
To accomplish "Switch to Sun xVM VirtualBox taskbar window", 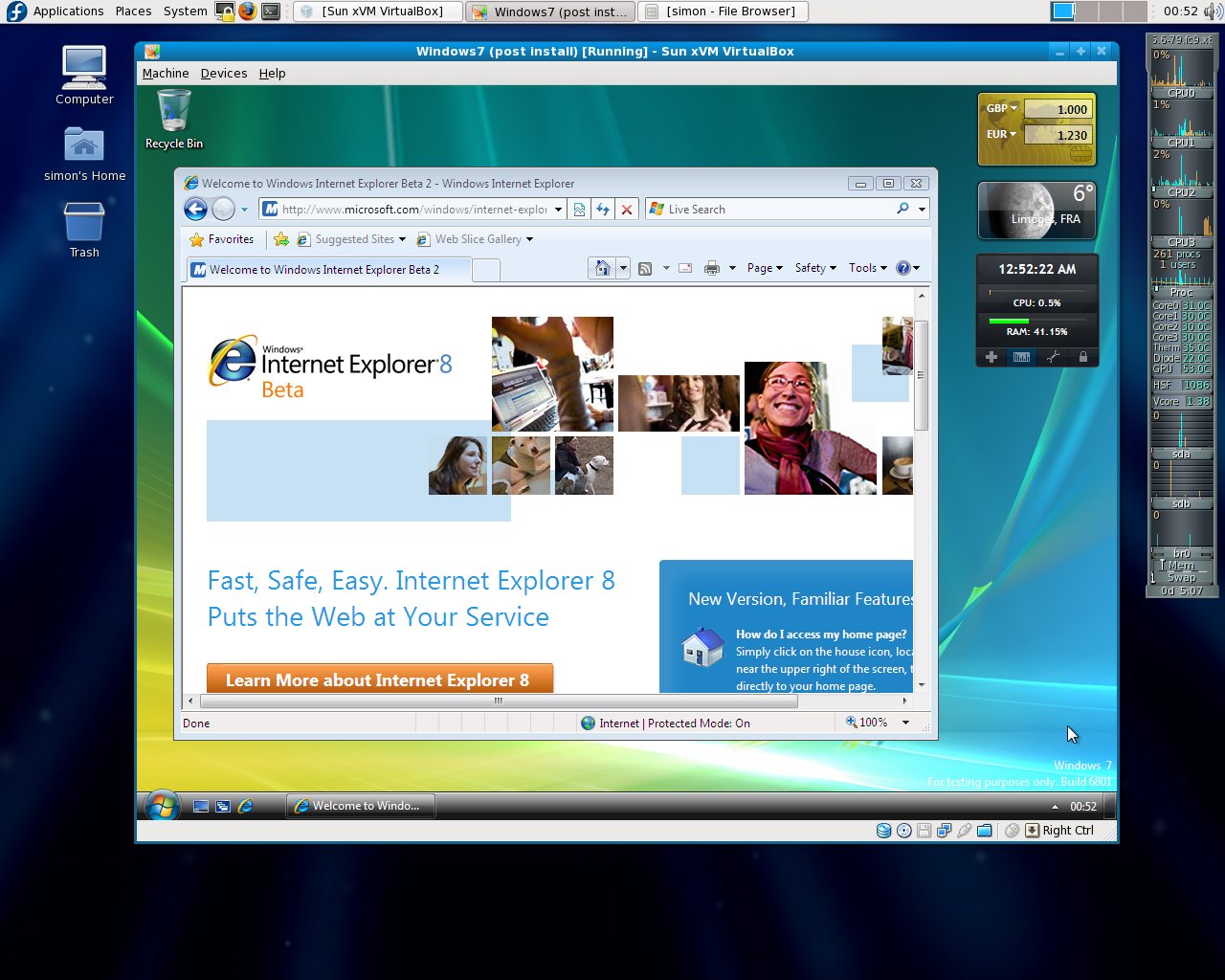I will point(377,11).
